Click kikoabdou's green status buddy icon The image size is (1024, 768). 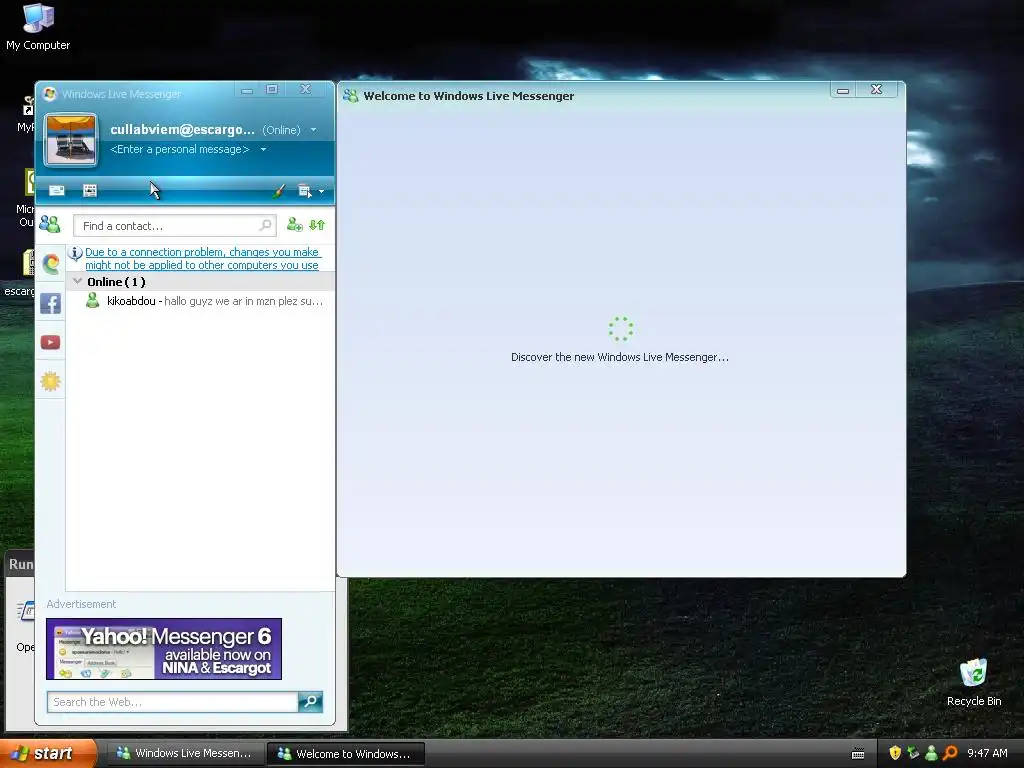[x=93, y=300]
